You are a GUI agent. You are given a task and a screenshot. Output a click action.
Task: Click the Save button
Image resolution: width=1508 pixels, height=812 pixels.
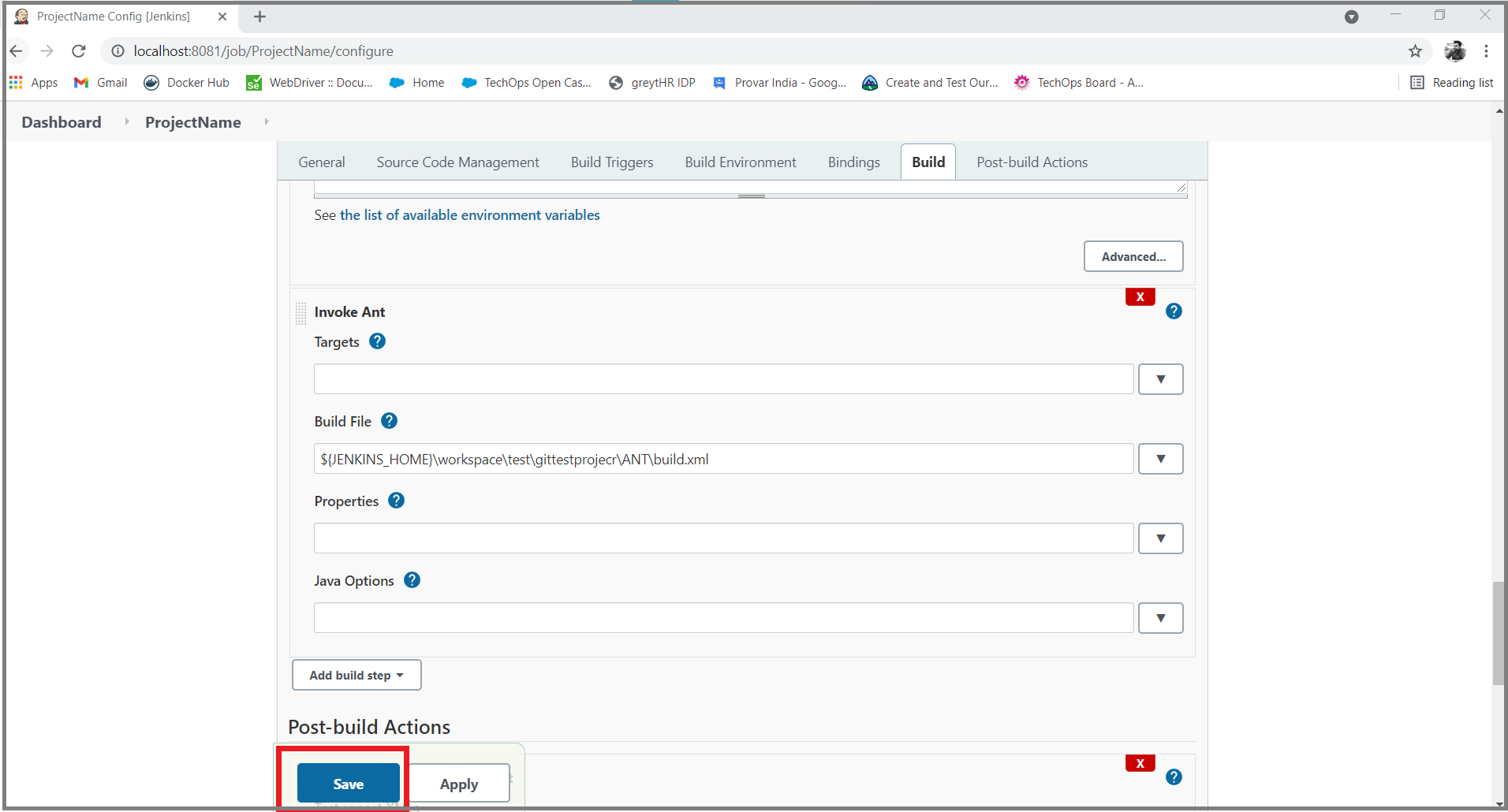click(348, 784)
